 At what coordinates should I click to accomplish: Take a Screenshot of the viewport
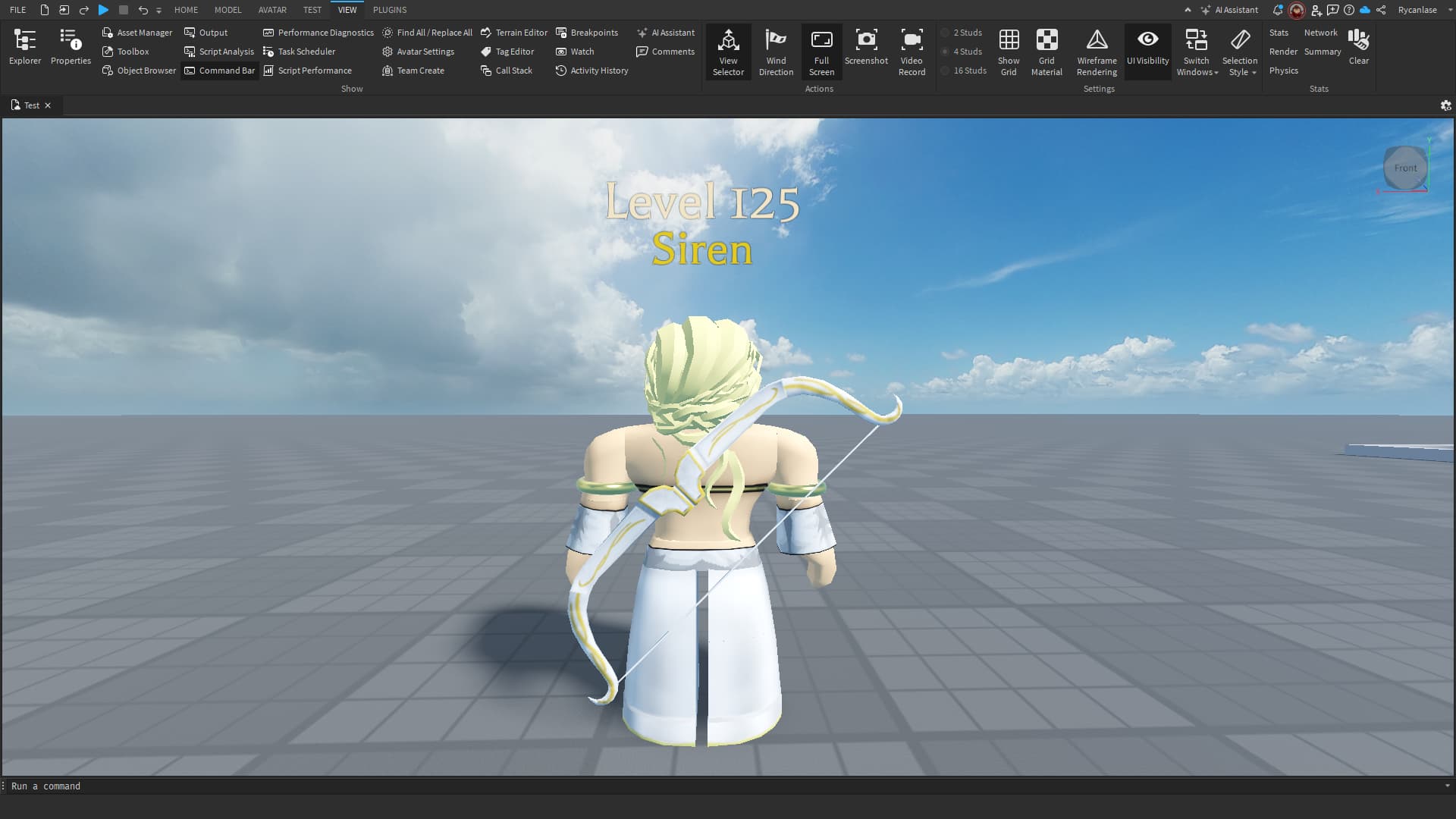(x=866, y=46)
